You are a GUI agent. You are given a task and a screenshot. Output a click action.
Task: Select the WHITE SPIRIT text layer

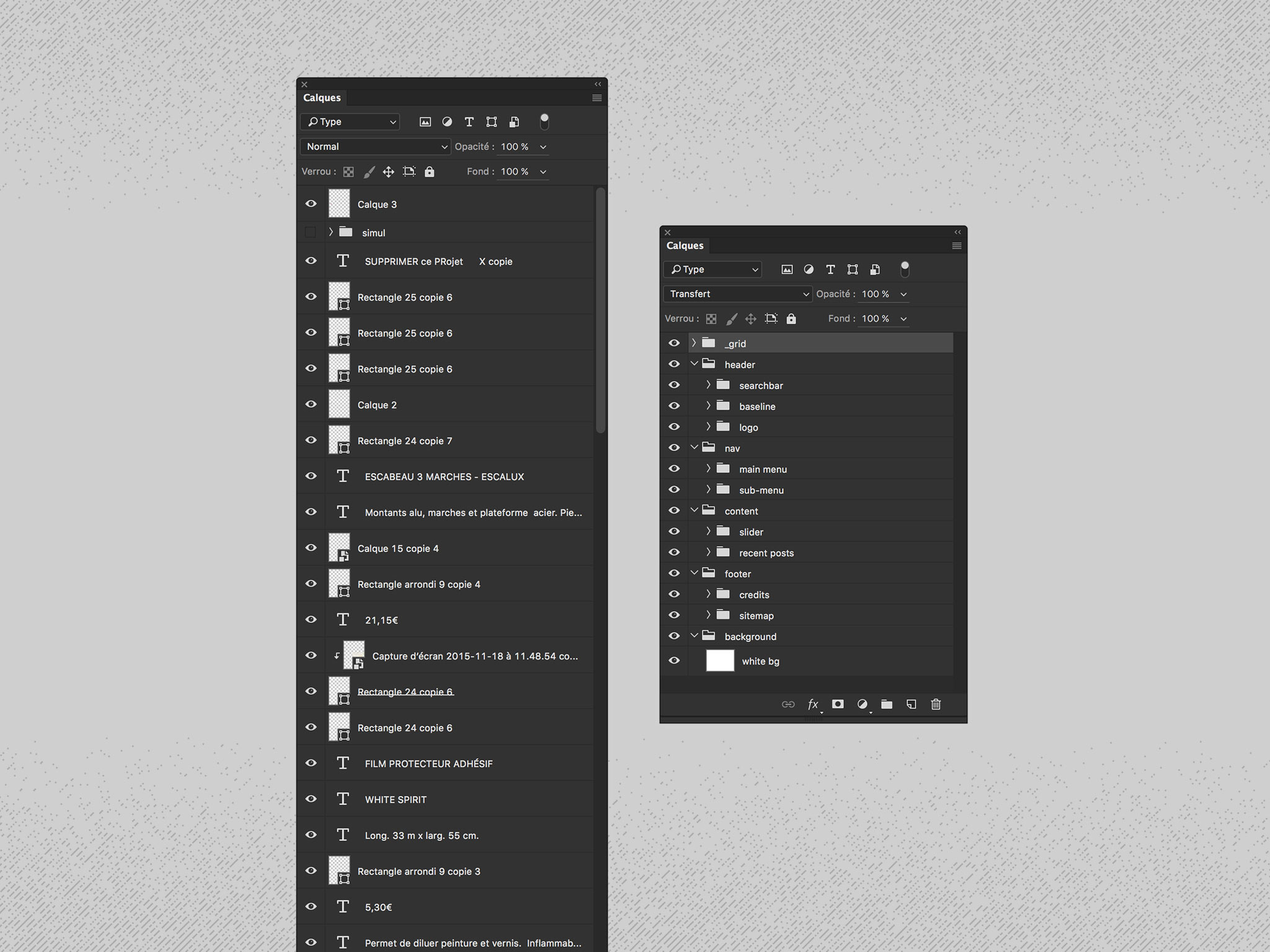point(396,800)
